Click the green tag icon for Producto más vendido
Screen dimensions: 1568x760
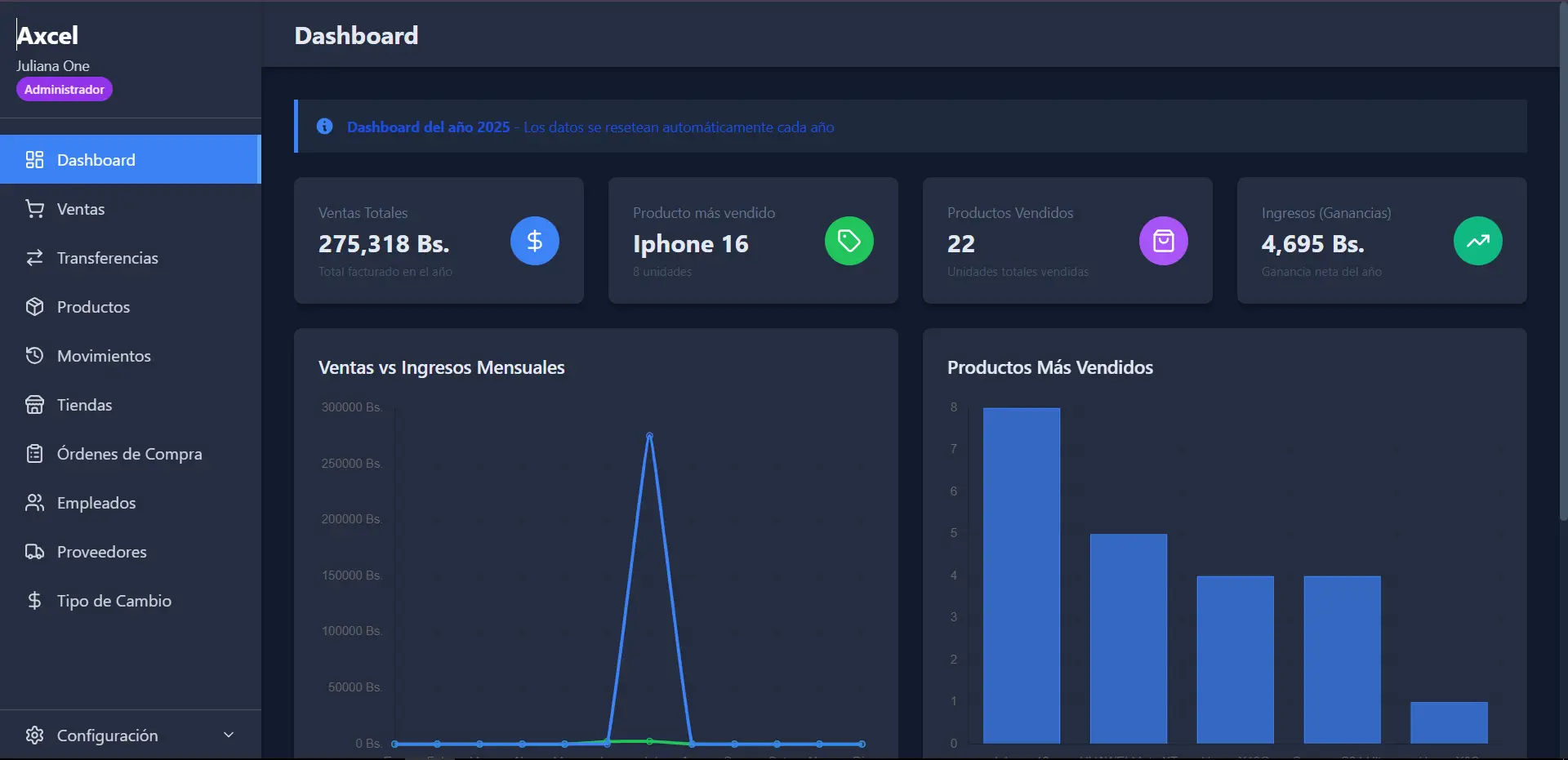849,241
